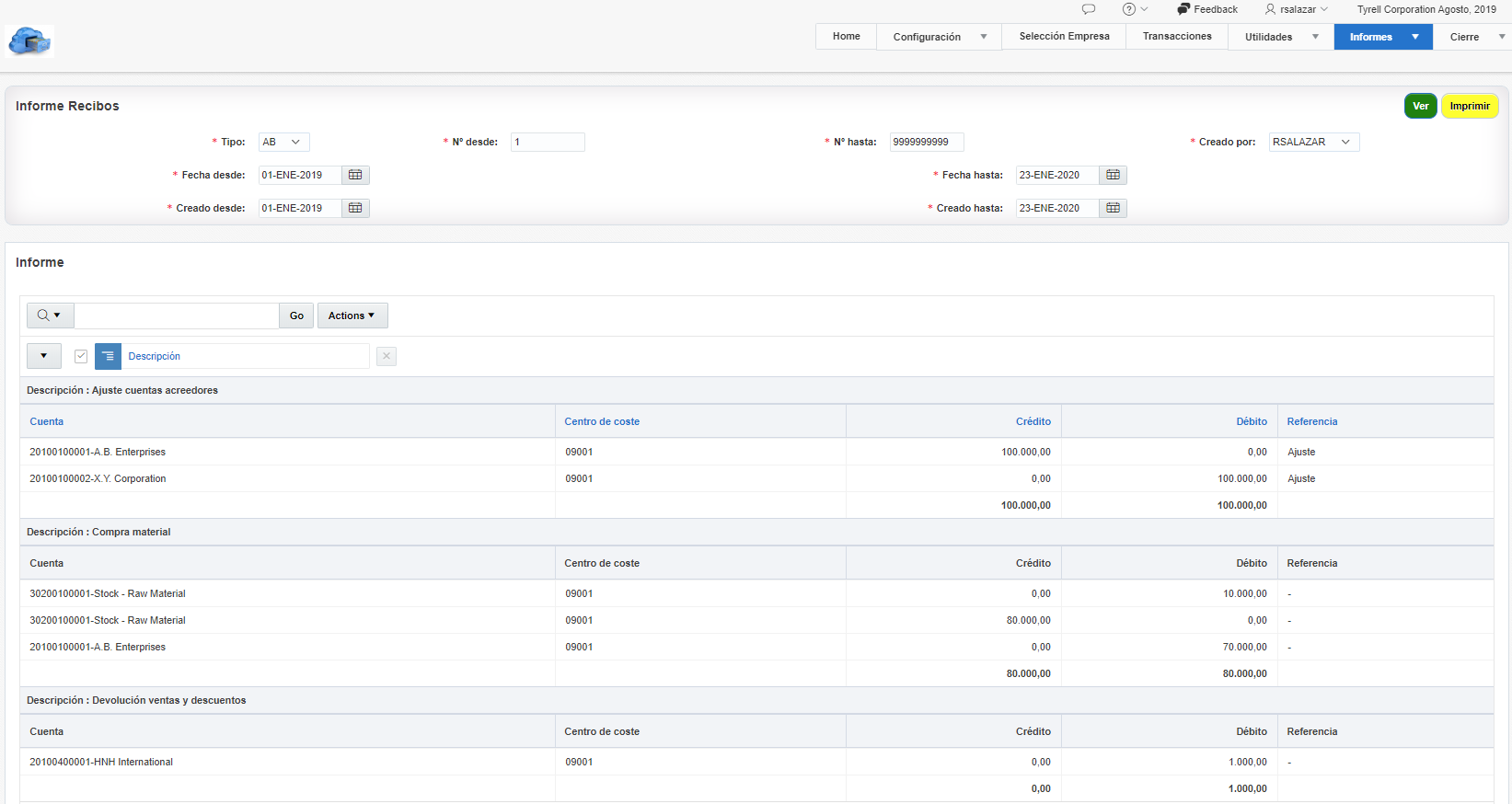Click the report search text box

click(177, 316)
